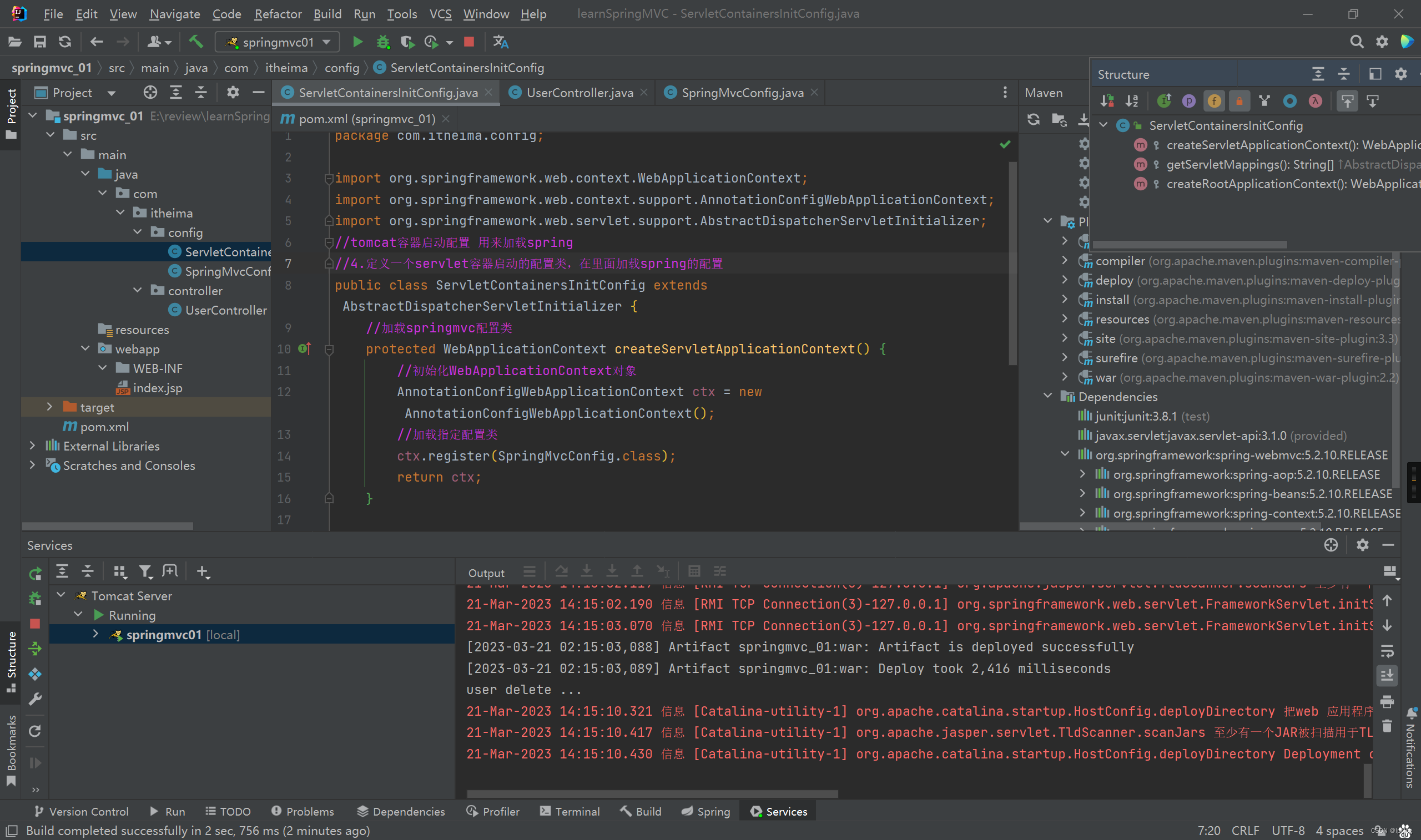The image size is (1421, 840).
Task: Open Services panel gear options
Action: coord(1362,545)
